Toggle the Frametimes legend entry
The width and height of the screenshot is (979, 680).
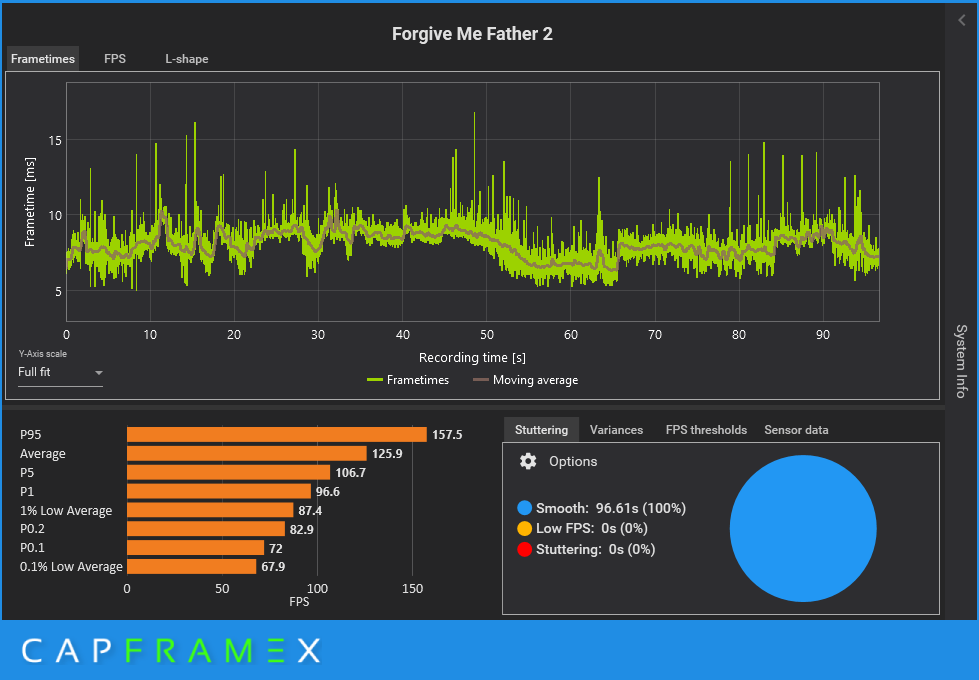(x=408, y=380)
